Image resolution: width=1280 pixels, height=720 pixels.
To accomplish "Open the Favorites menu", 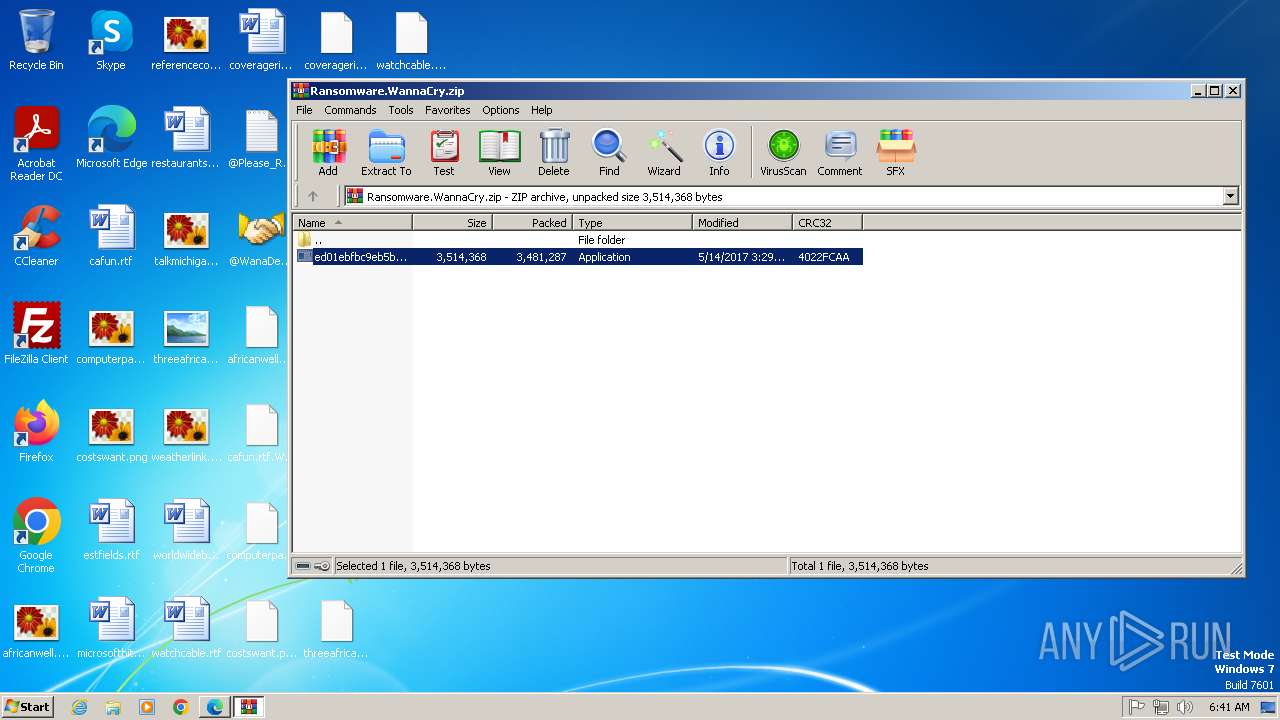I will click(x=447, y=110).
